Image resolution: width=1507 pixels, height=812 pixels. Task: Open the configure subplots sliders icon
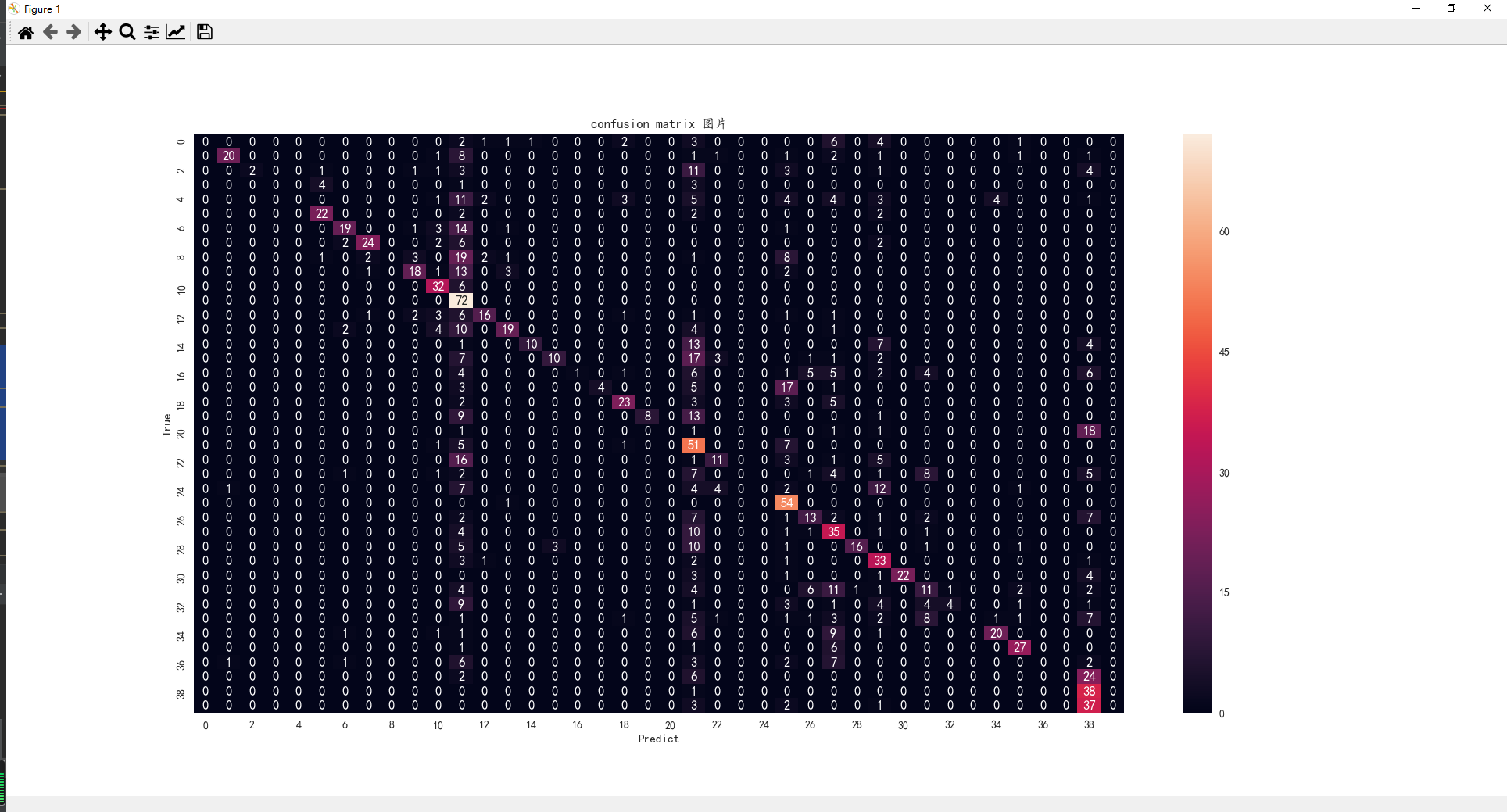[x=151, y=32]
